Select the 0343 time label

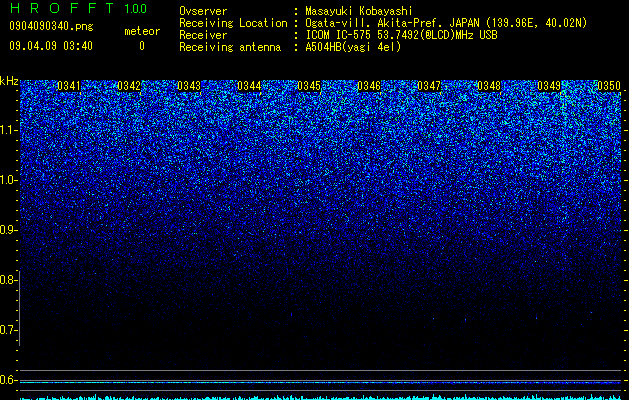[189, 86]
